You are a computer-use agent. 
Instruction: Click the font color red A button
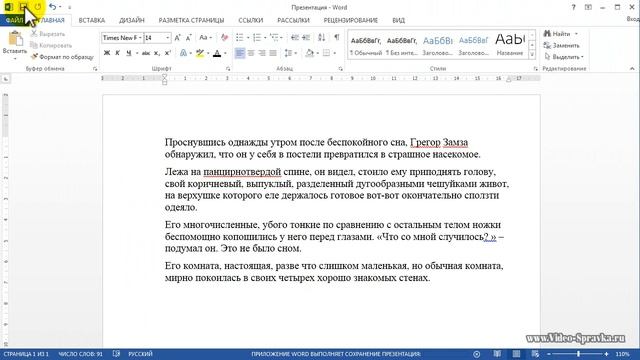tap(217, 53)
